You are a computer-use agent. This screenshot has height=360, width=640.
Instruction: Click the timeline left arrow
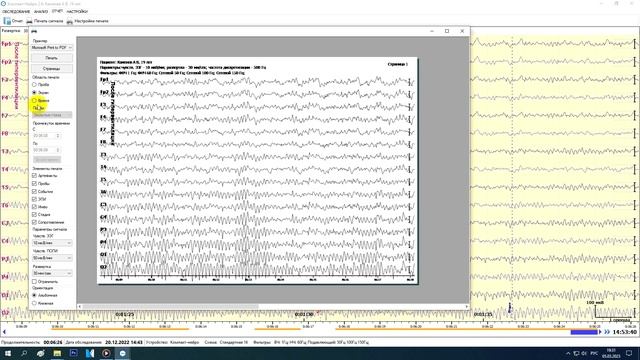(x=4, y=332)
